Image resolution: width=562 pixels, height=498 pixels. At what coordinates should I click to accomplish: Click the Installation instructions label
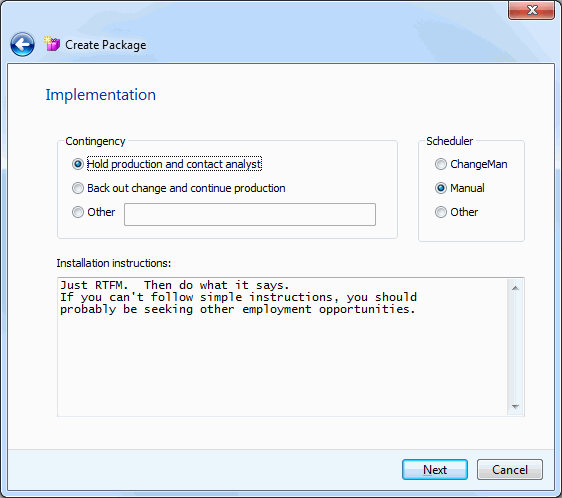tap(114, 263)
